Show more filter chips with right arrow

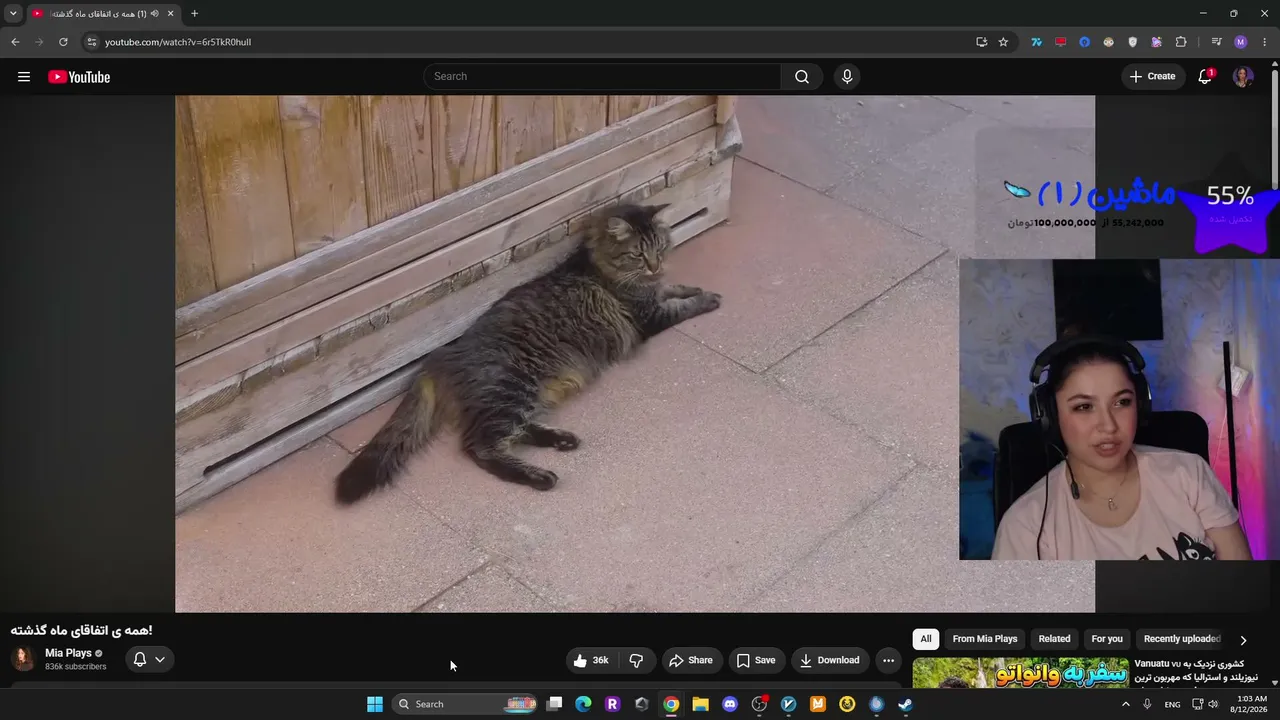[x=1243, y=640]
